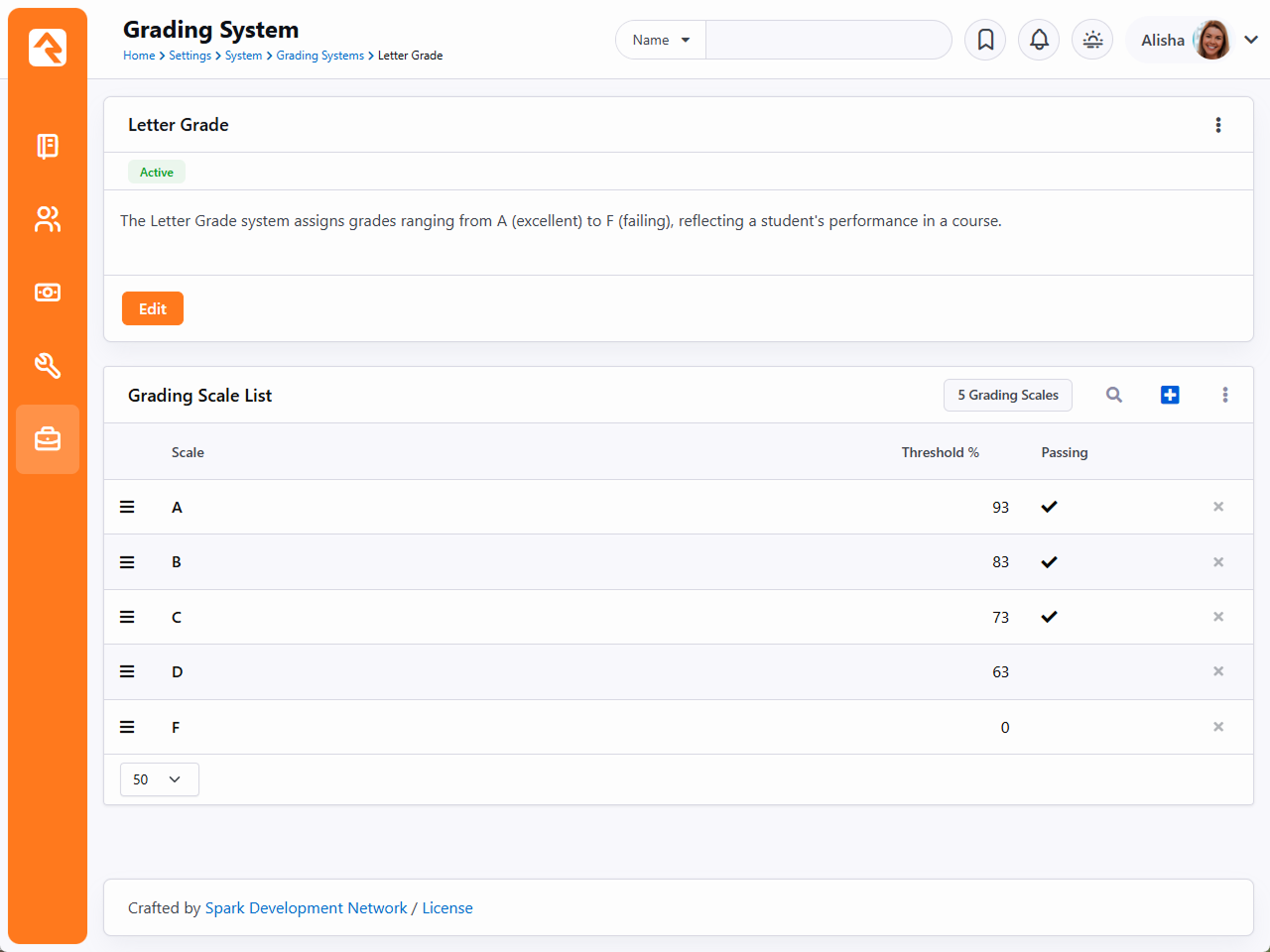Open the People sidebar section
1270x952 pixels.
pyautogui.click(x=48, y=219)
